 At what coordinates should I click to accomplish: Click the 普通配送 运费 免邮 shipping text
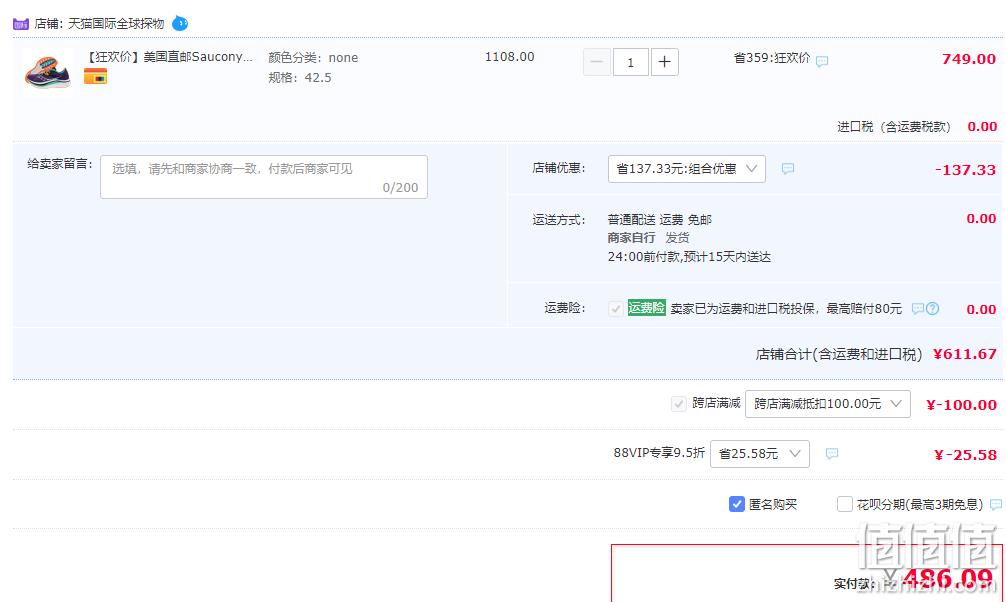click(660, 219)
